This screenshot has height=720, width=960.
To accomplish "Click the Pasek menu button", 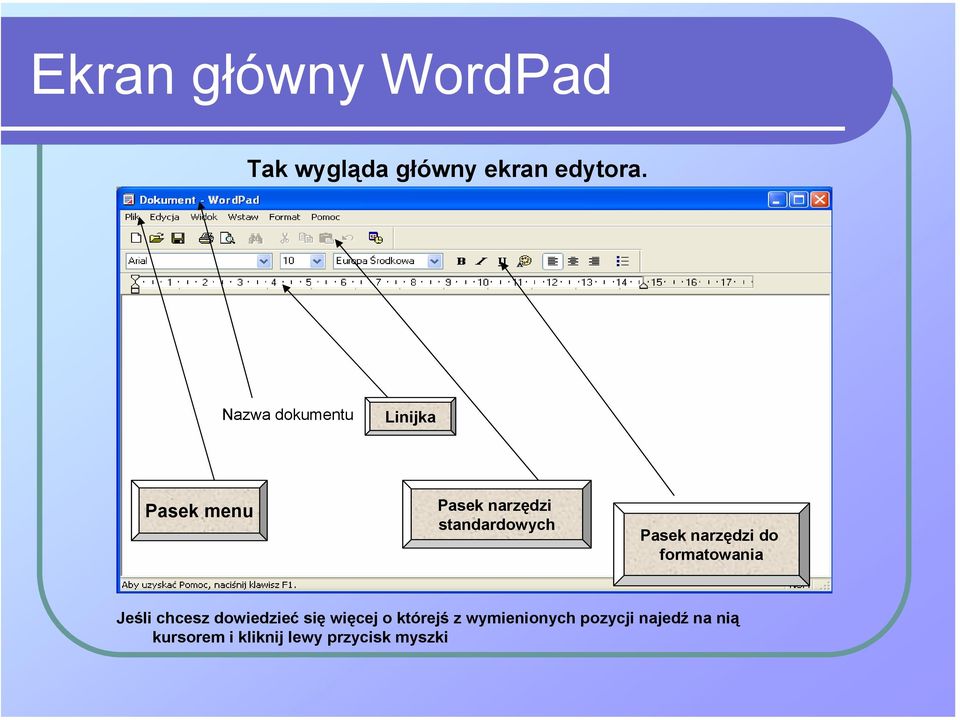I will coord(199,511).
